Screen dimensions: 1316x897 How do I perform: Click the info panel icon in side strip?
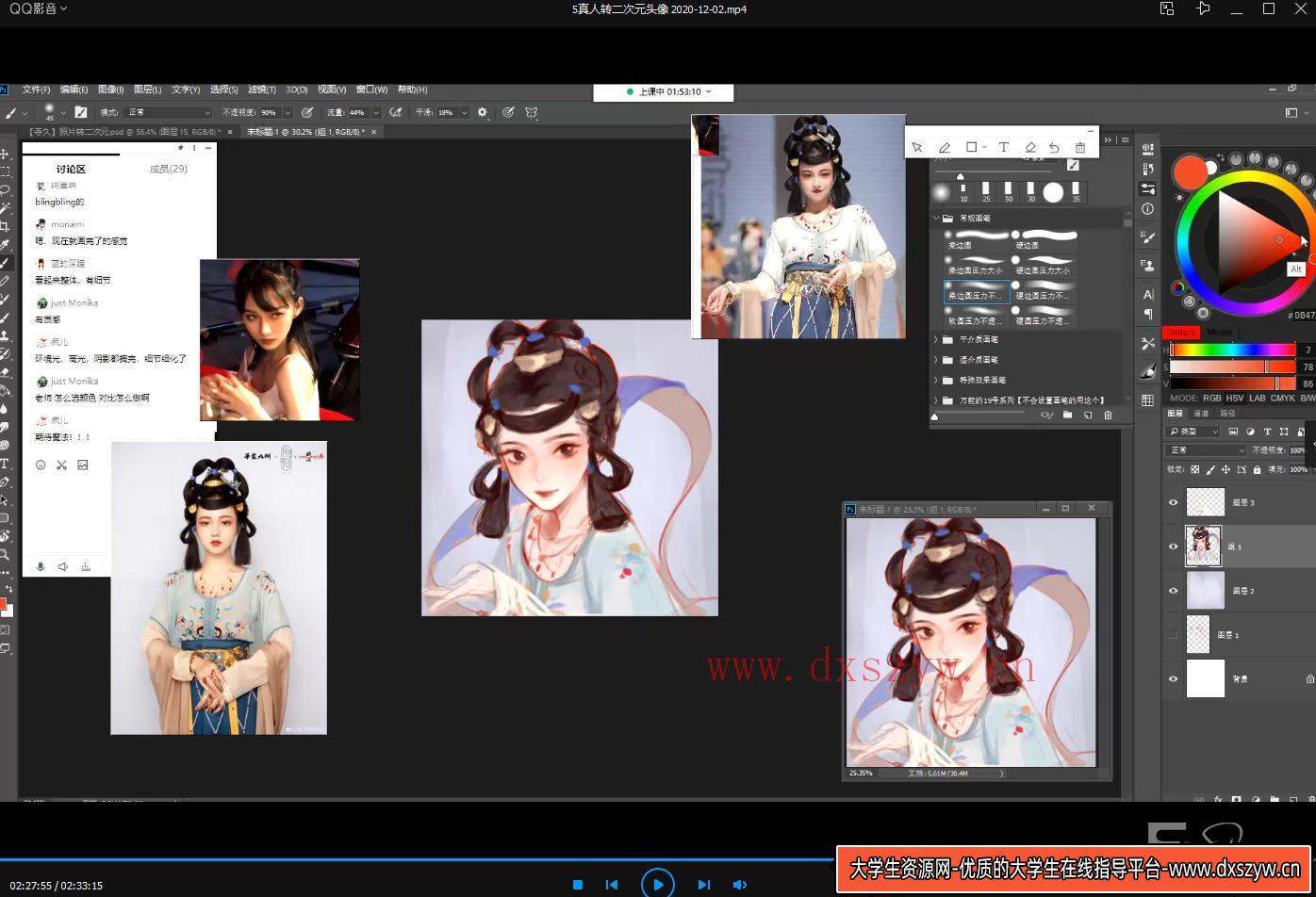coord(1147,208)
